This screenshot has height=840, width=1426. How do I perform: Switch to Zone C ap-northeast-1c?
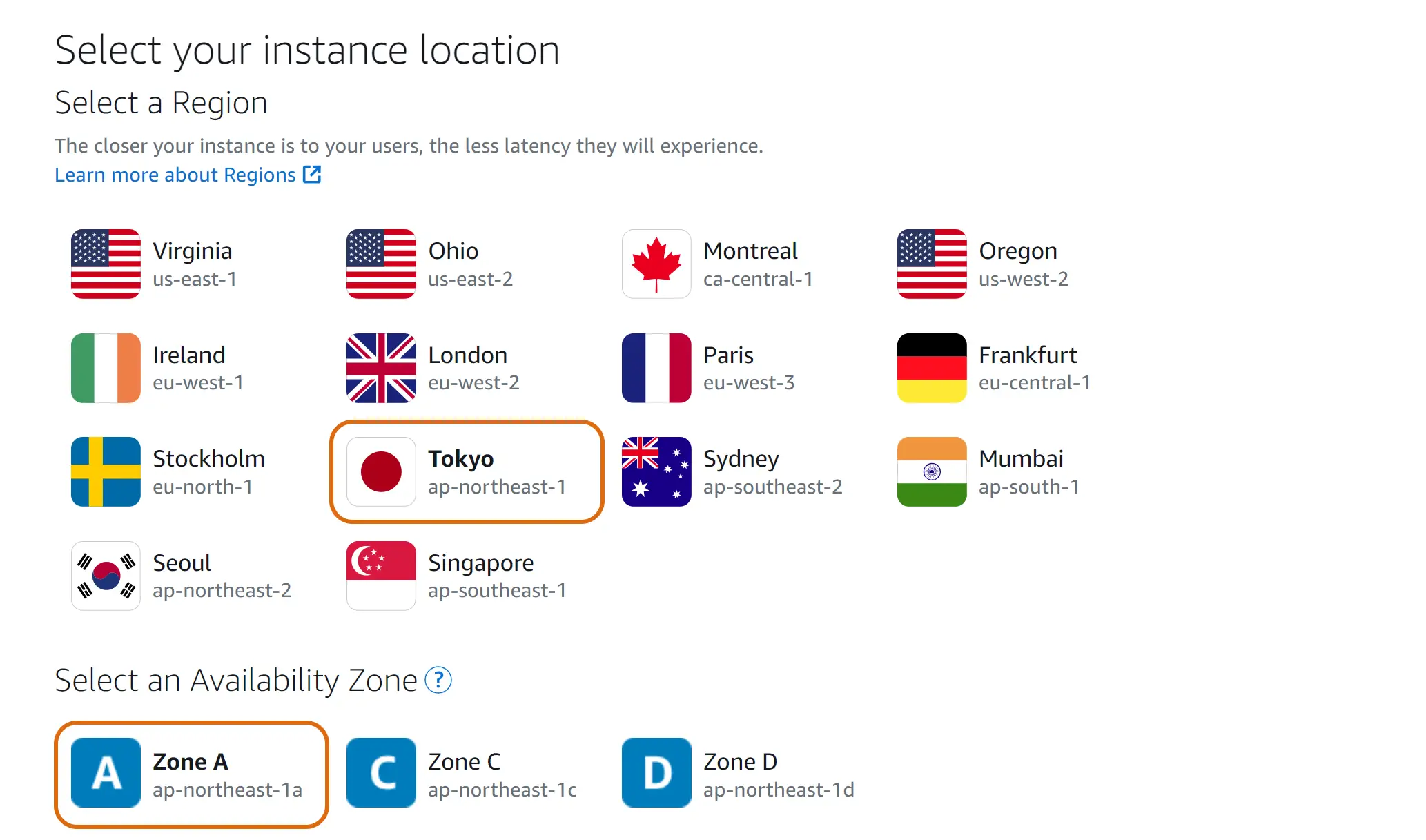pos(467,774)
